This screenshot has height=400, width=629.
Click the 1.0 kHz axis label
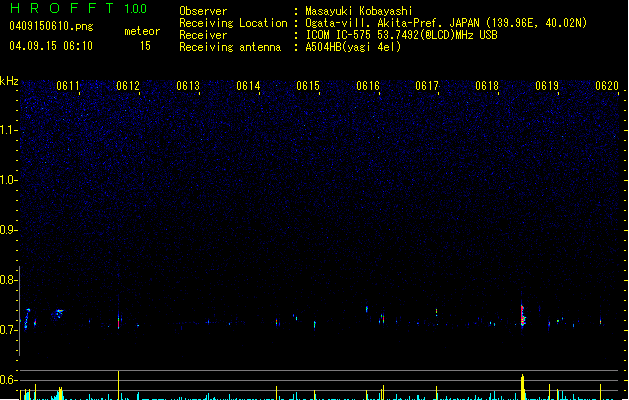[8, 180]
